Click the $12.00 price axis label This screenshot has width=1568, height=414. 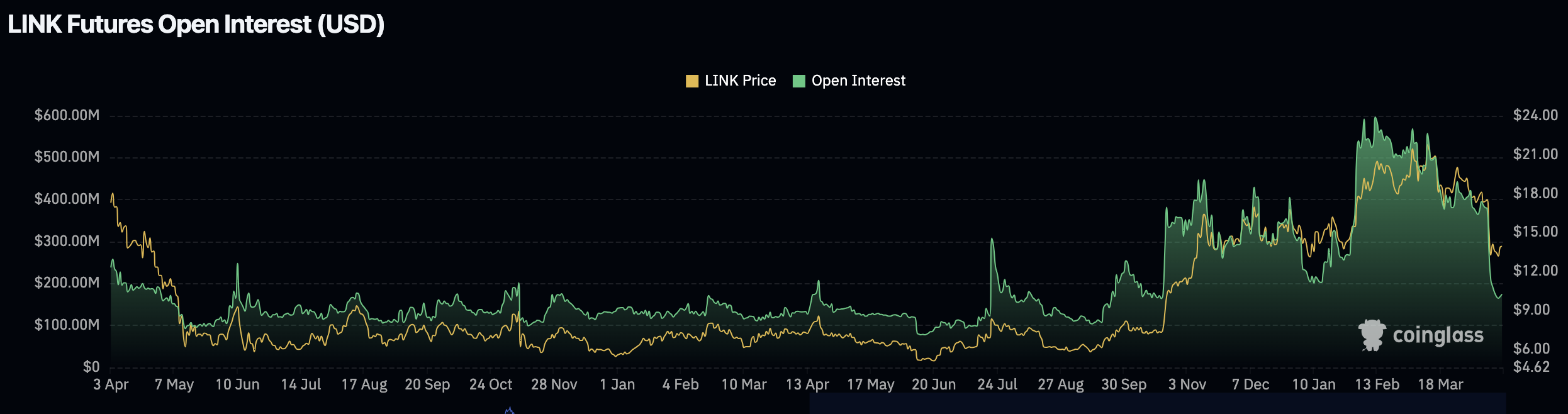1535,271
